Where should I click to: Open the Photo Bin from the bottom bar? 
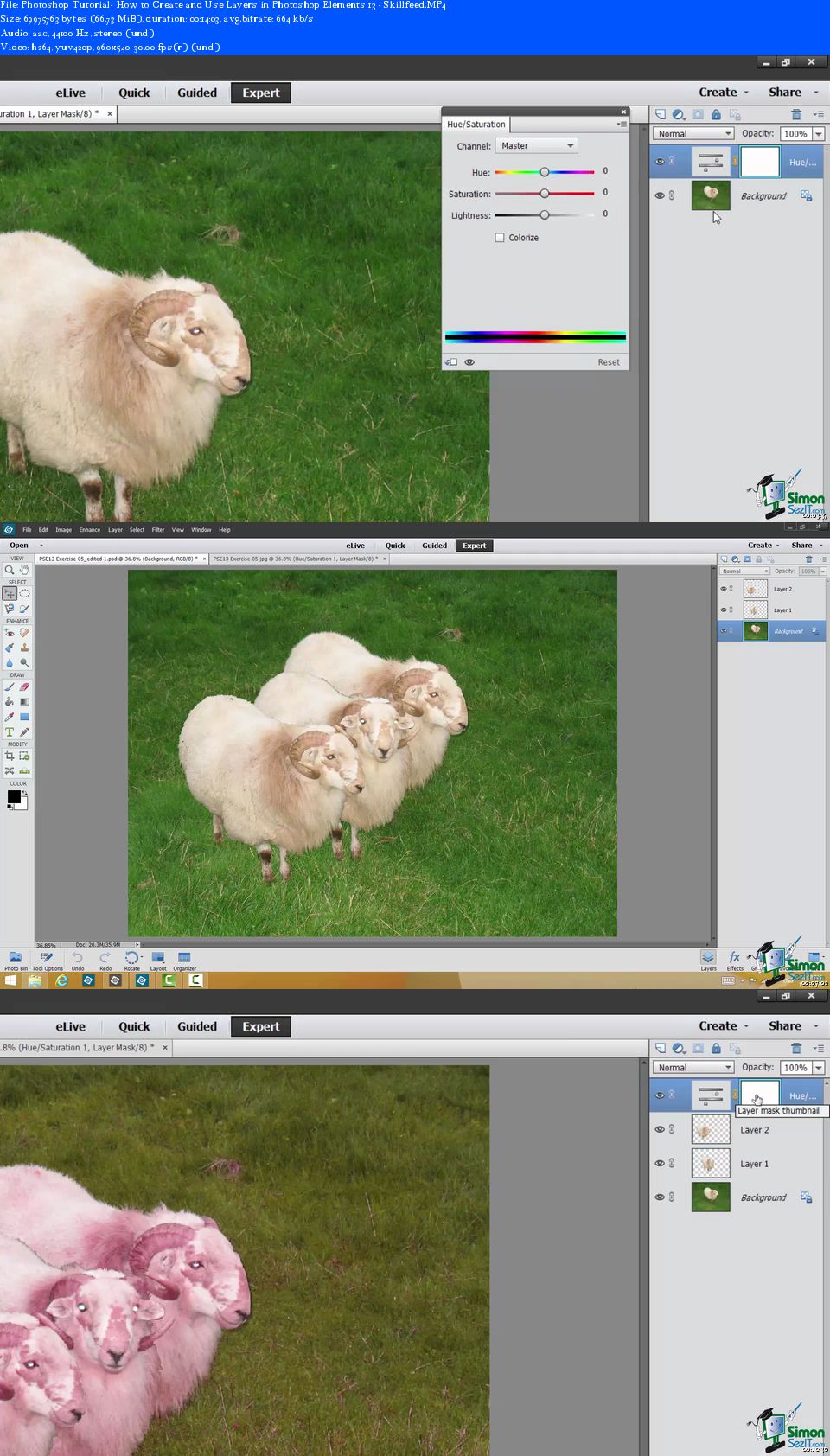point(16,961)
